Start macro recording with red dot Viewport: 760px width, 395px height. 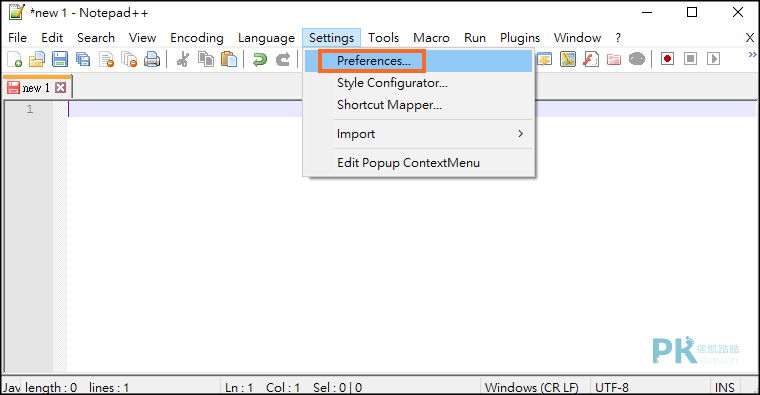point(667,59)
